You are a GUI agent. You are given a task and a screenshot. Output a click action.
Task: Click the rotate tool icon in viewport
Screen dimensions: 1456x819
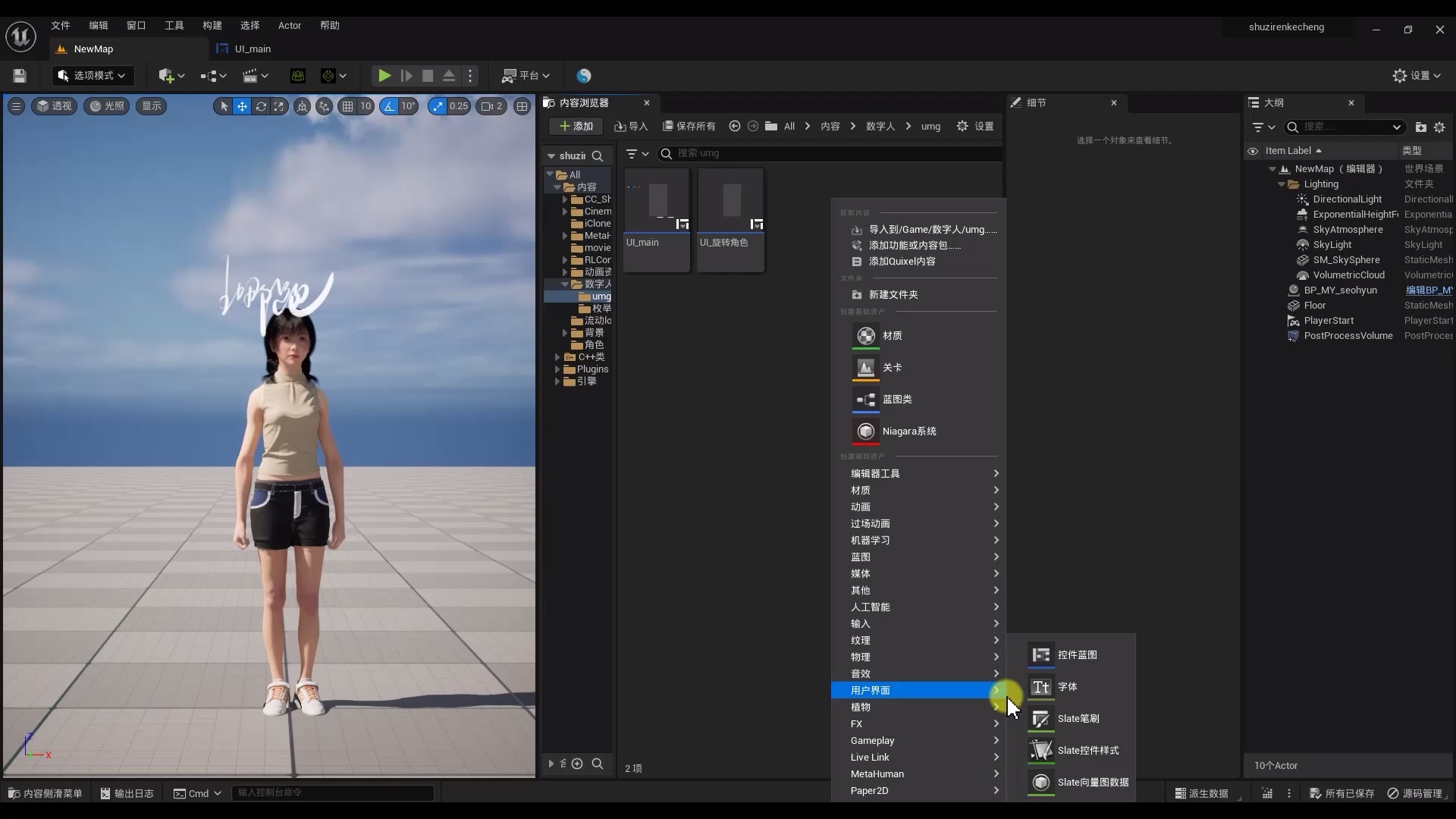(x=261, y=107)
